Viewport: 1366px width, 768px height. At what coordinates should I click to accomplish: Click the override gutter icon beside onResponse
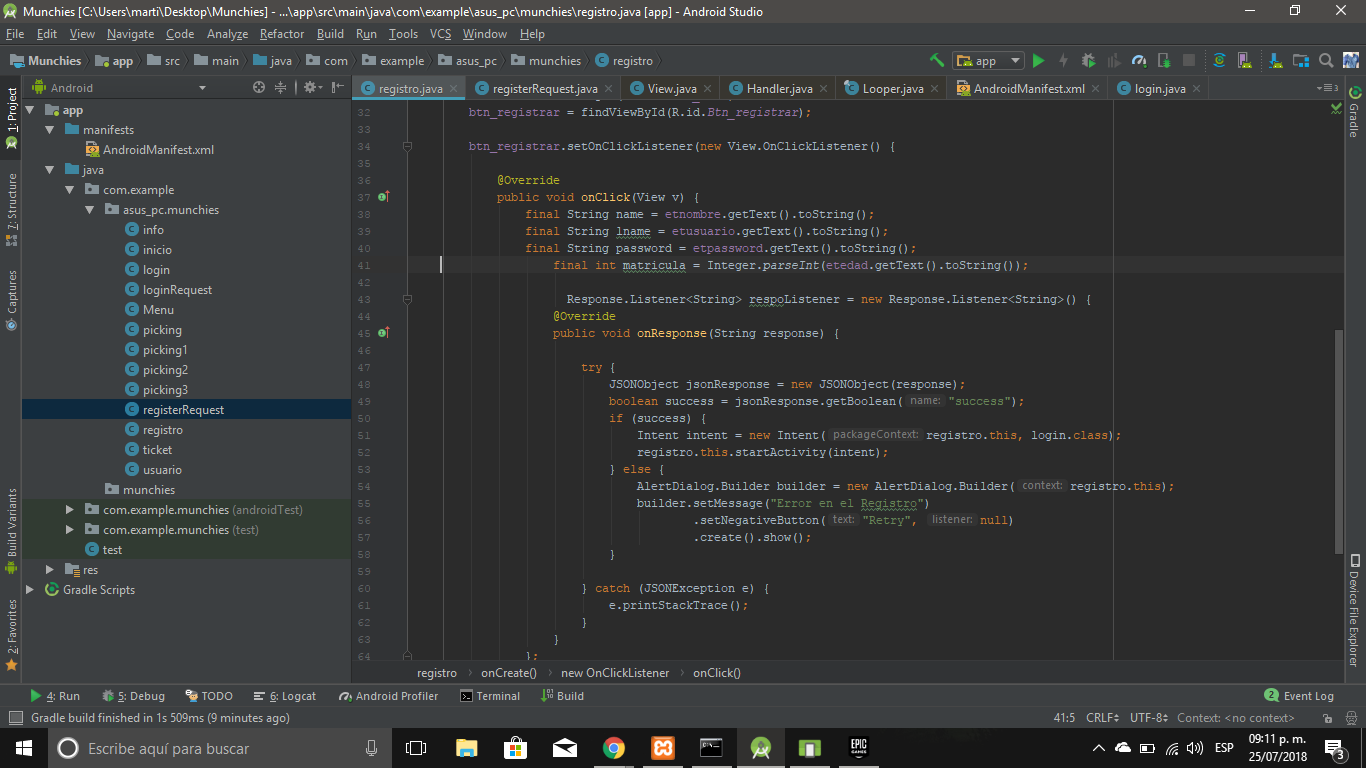click(383, 333)
